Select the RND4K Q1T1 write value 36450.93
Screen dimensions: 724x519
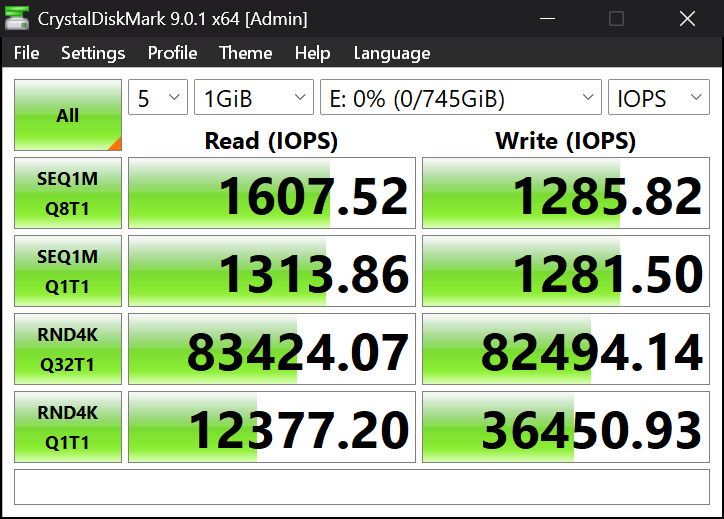click(x=566, y=427)
